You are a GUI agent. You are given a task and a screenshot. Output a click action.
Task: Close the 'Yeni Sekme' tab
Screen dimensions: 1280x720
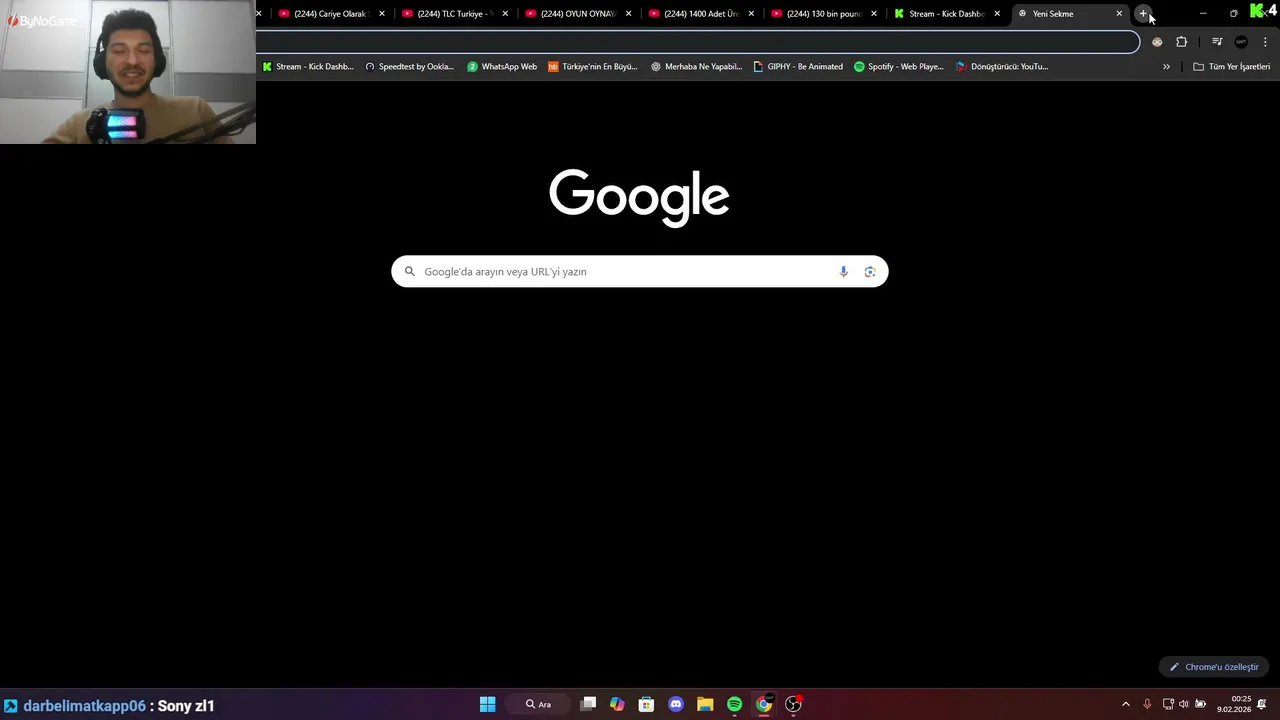click(1119, 14)
